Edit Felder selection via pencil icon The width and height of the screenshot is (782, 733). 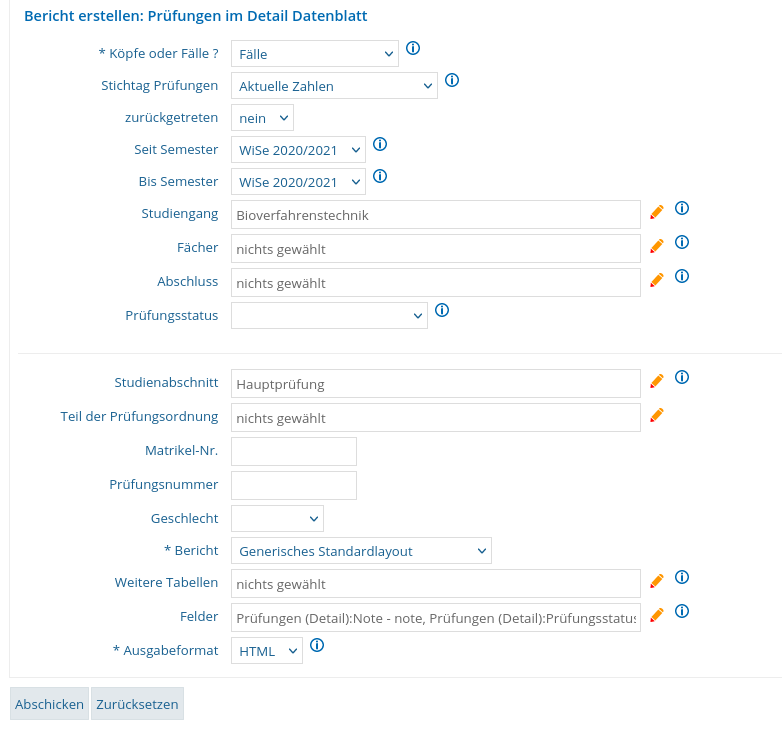(x=657, y=615)
